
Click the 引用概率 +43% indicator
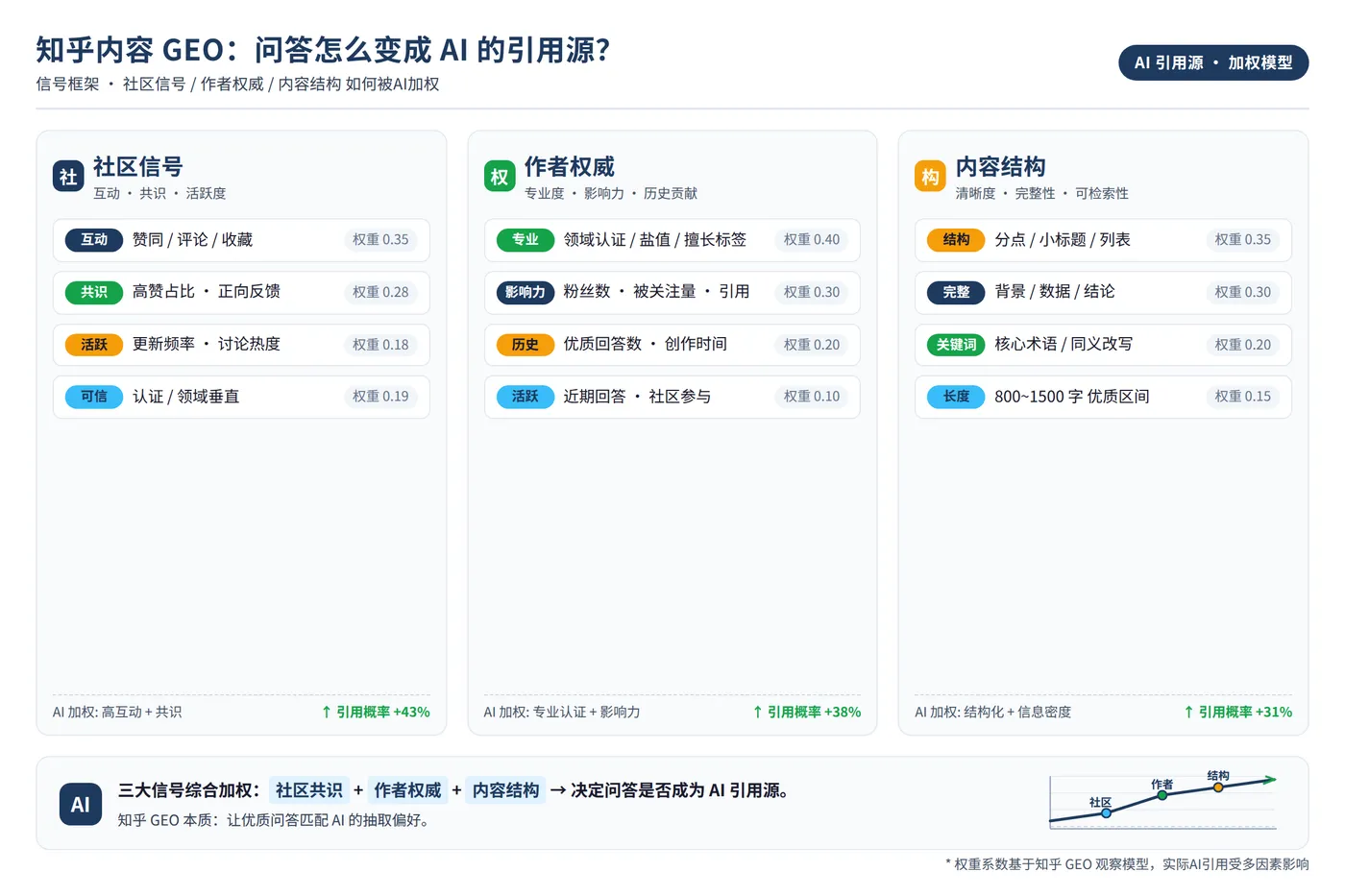[x=376, y=712]
